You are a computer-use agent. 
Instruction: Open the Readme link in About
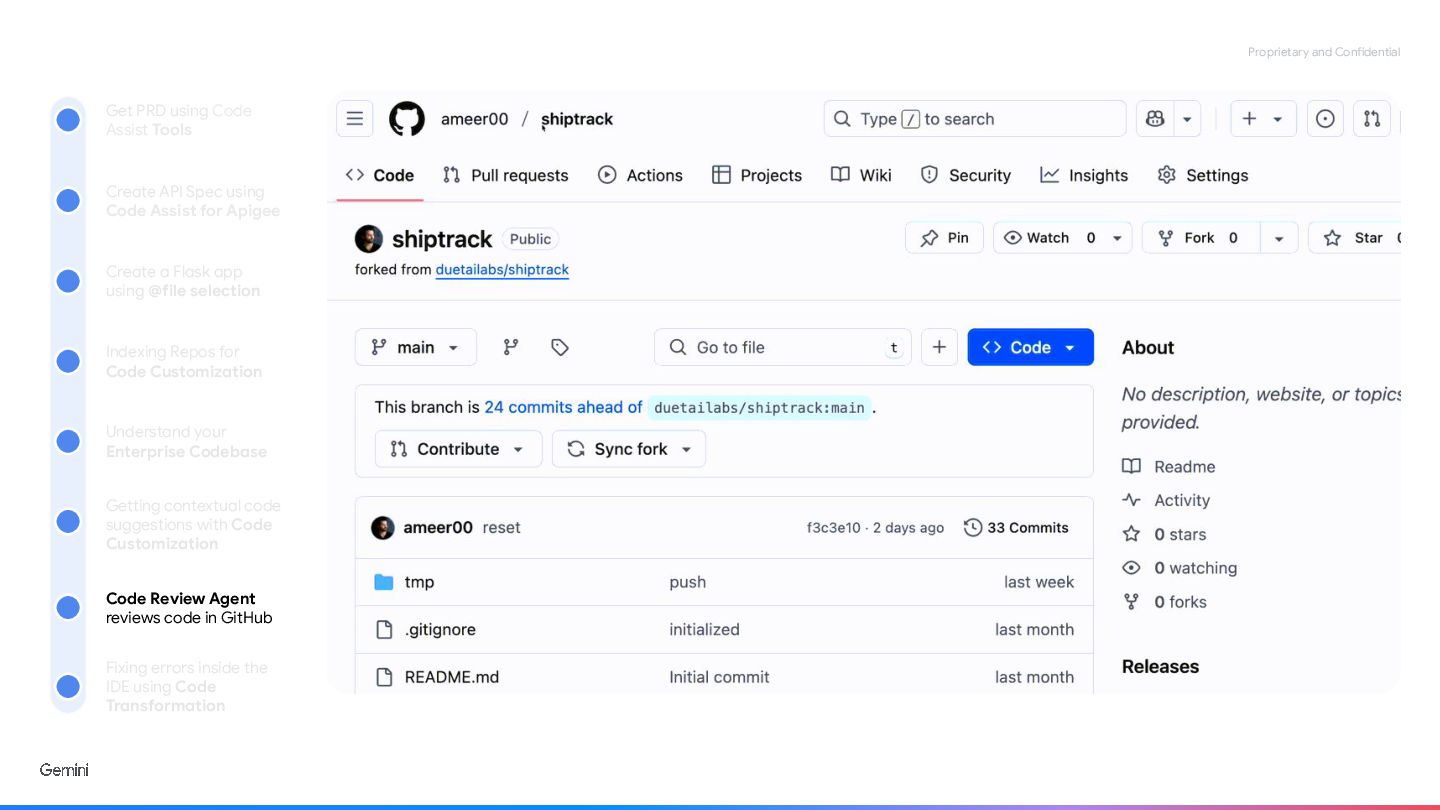1169,467
